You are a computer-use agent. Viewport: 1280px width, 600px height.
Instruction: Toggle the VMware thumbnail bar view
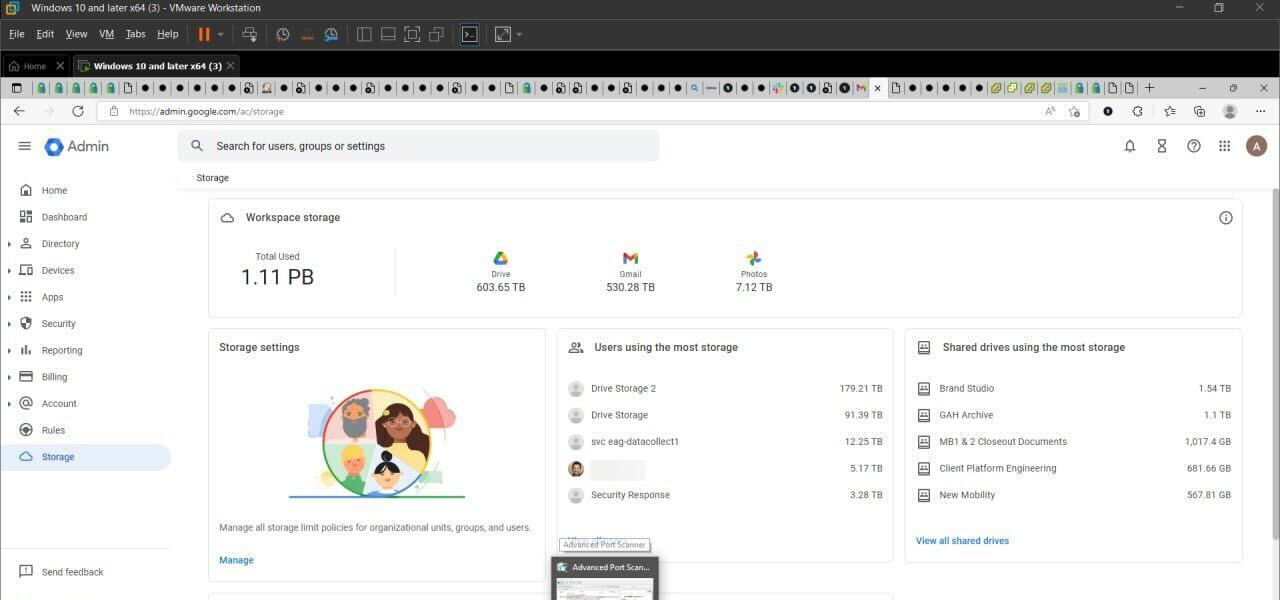click(x=388, y=34)
